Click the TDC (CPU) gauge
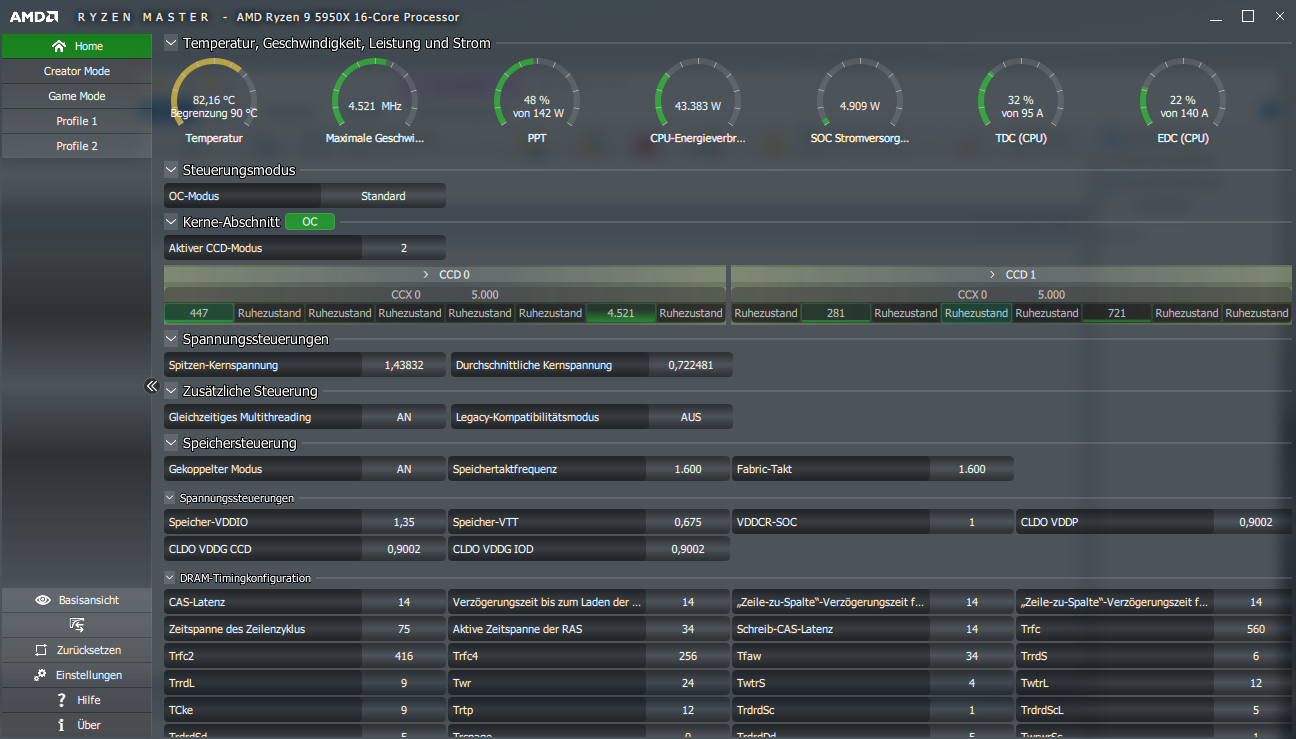Image resolution: width=1296 pixels, height=739 pixels. point(1021,102)
